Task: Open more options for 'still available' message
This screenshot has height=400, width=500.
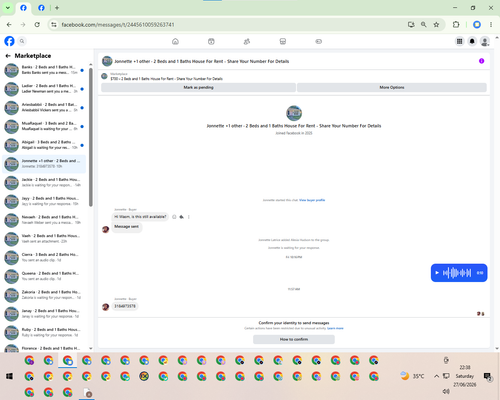Action: 189,217
